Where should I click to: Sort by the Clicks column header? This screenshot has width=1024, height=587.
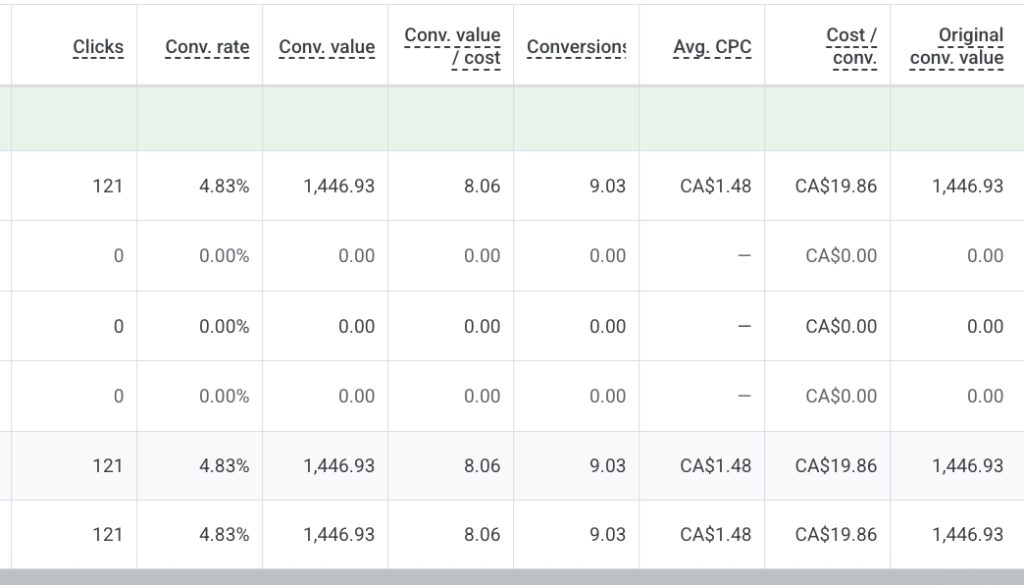coord(98,47)
